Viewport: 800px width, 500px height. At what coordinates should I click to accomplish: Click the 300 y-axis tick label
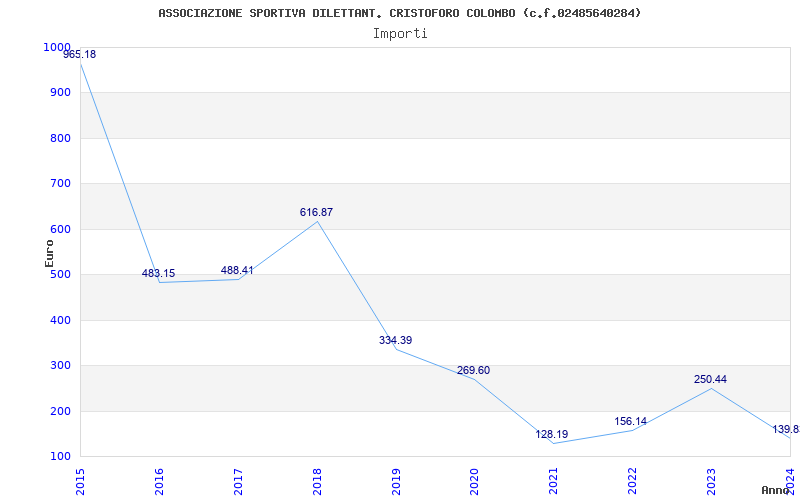61,366
